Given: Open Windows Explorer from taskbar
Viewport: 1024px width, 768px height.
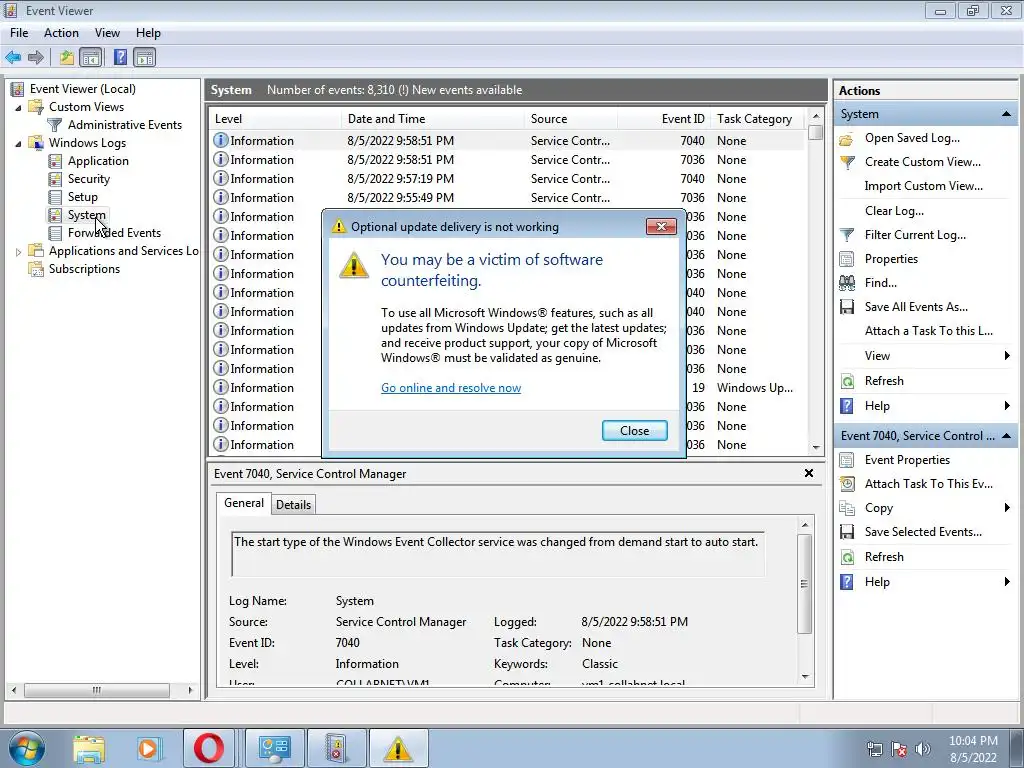Looking at the screenshot, I should (x=89, y=748).
